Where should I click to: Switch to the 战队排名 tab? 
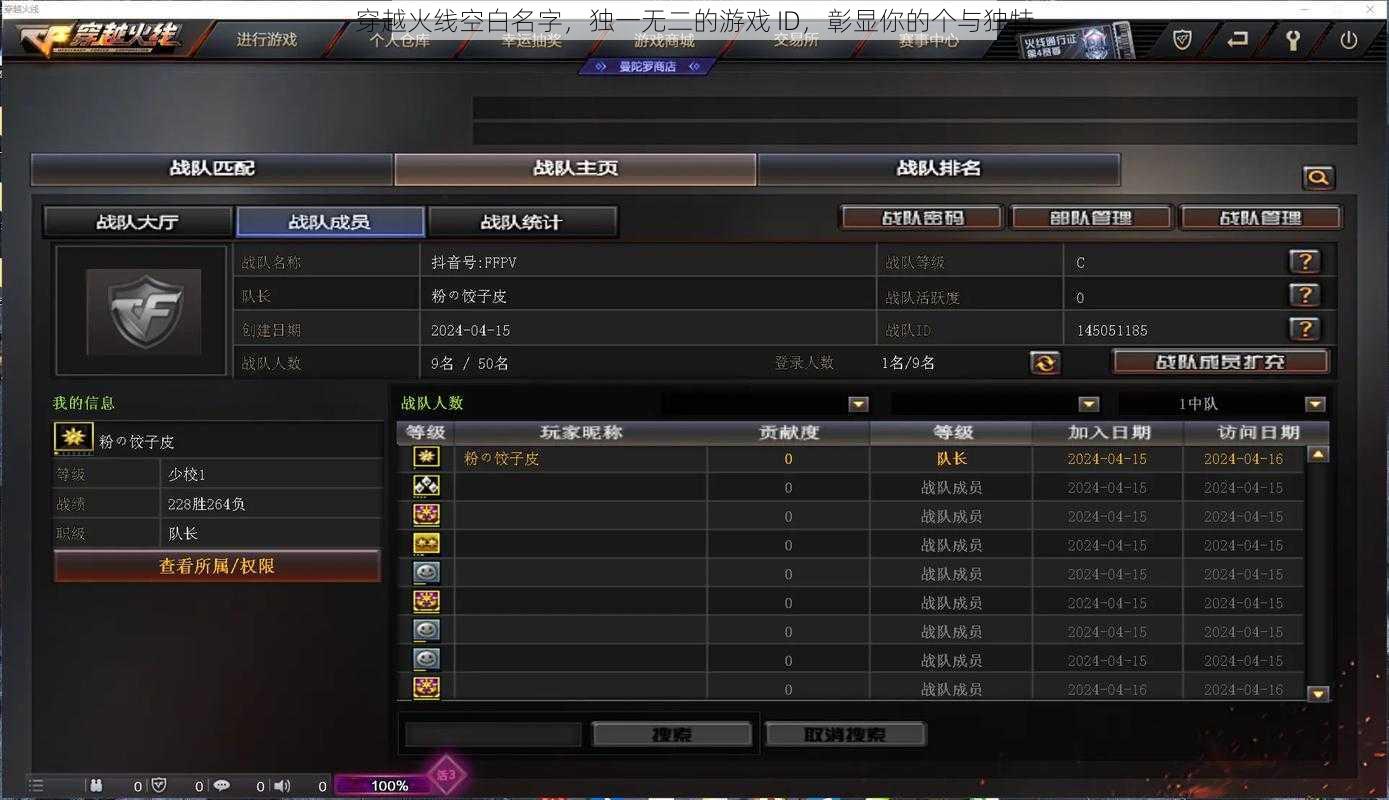(939, 169)
